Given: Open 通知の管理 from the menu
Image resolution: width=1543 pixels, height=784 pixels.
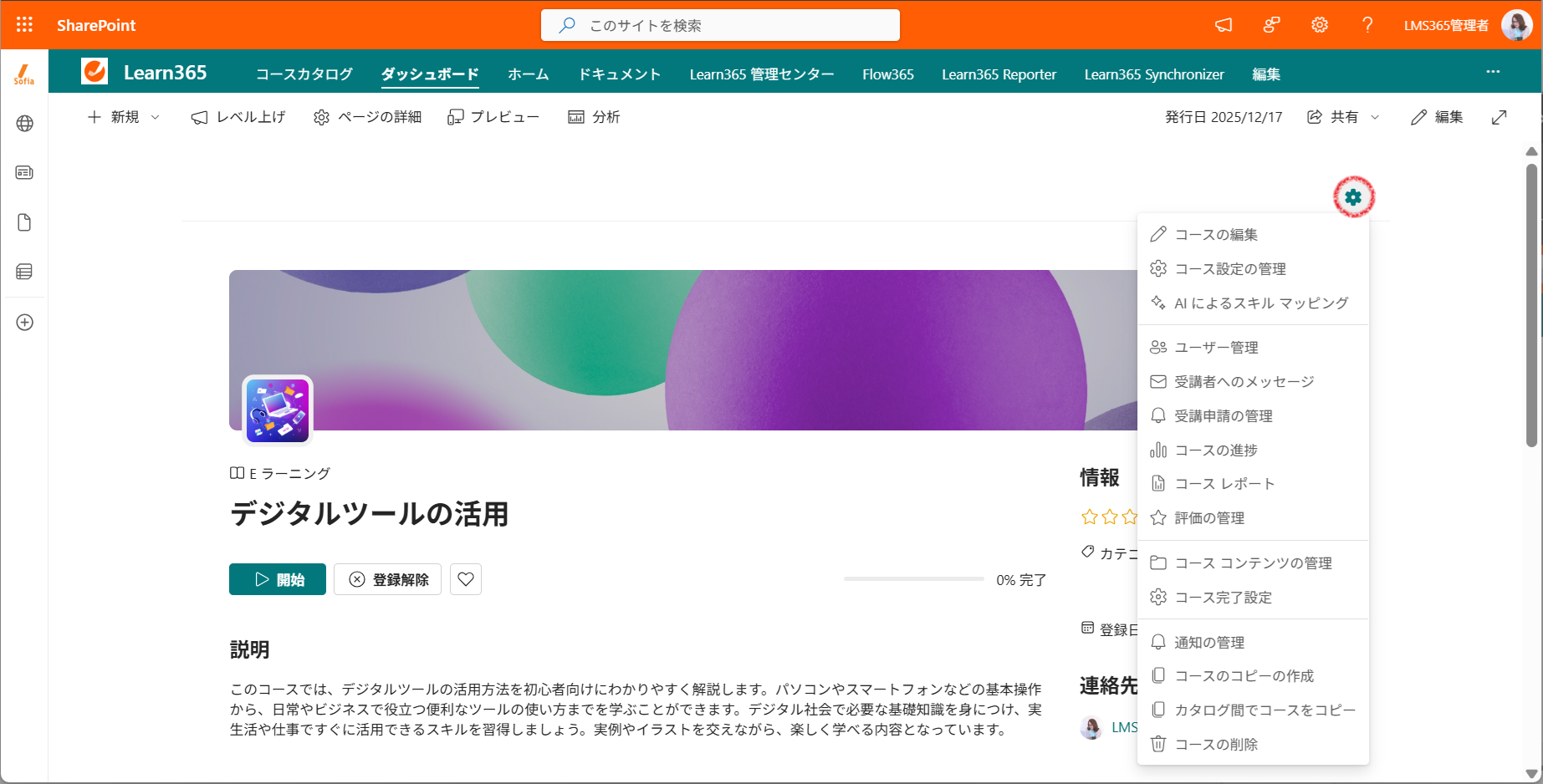Looking at the screenshot, I should pos(1253,643).
